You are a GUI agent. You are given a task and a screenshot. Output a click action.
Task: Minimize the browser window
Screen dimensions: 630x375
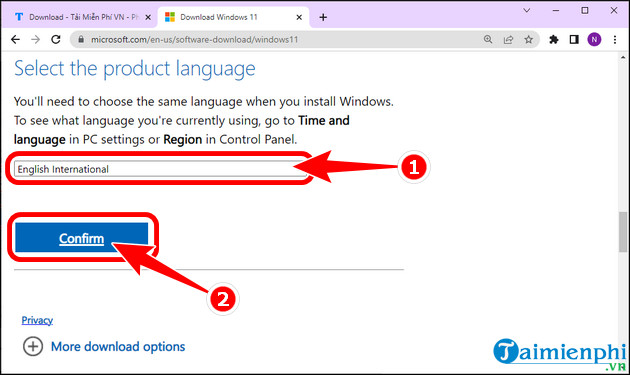(556, 11)
